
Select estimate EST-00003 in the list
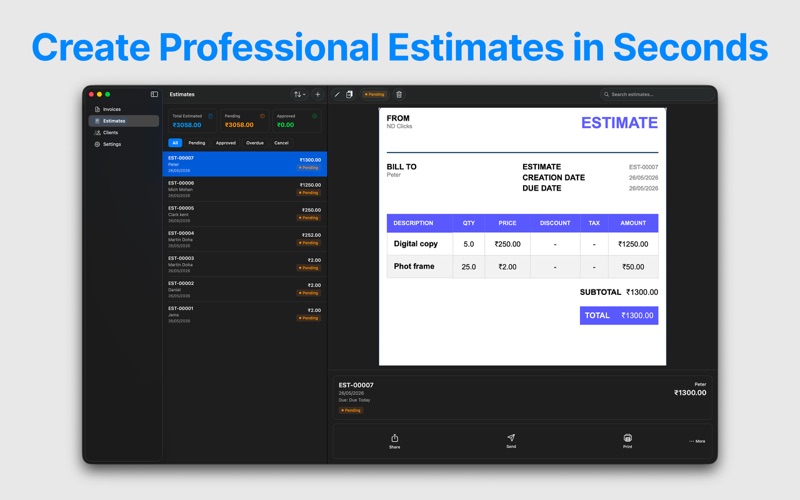click(245, 264)
